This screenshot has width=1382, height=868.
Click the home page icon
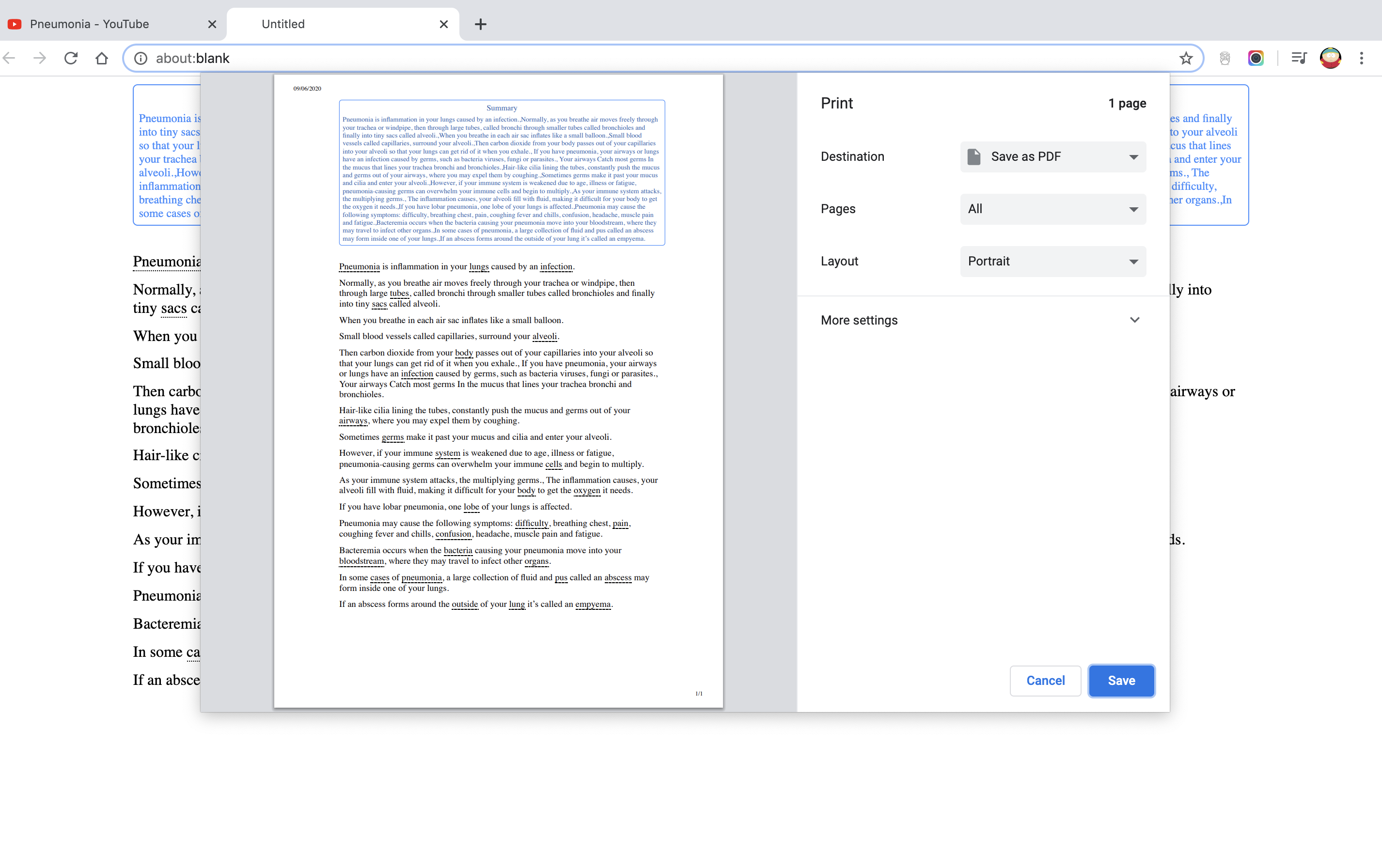tap(102, 58)
